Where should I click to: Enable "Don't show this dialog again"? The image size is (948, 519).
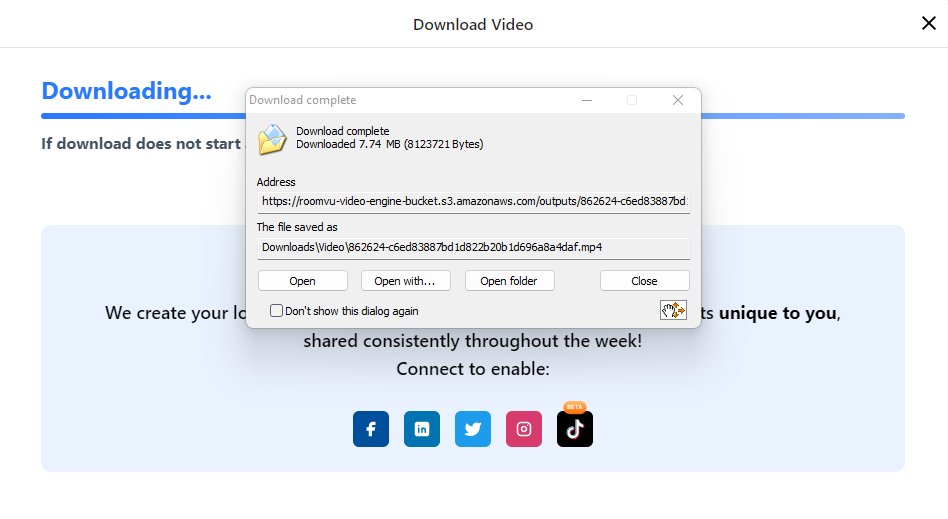(277, 311)
